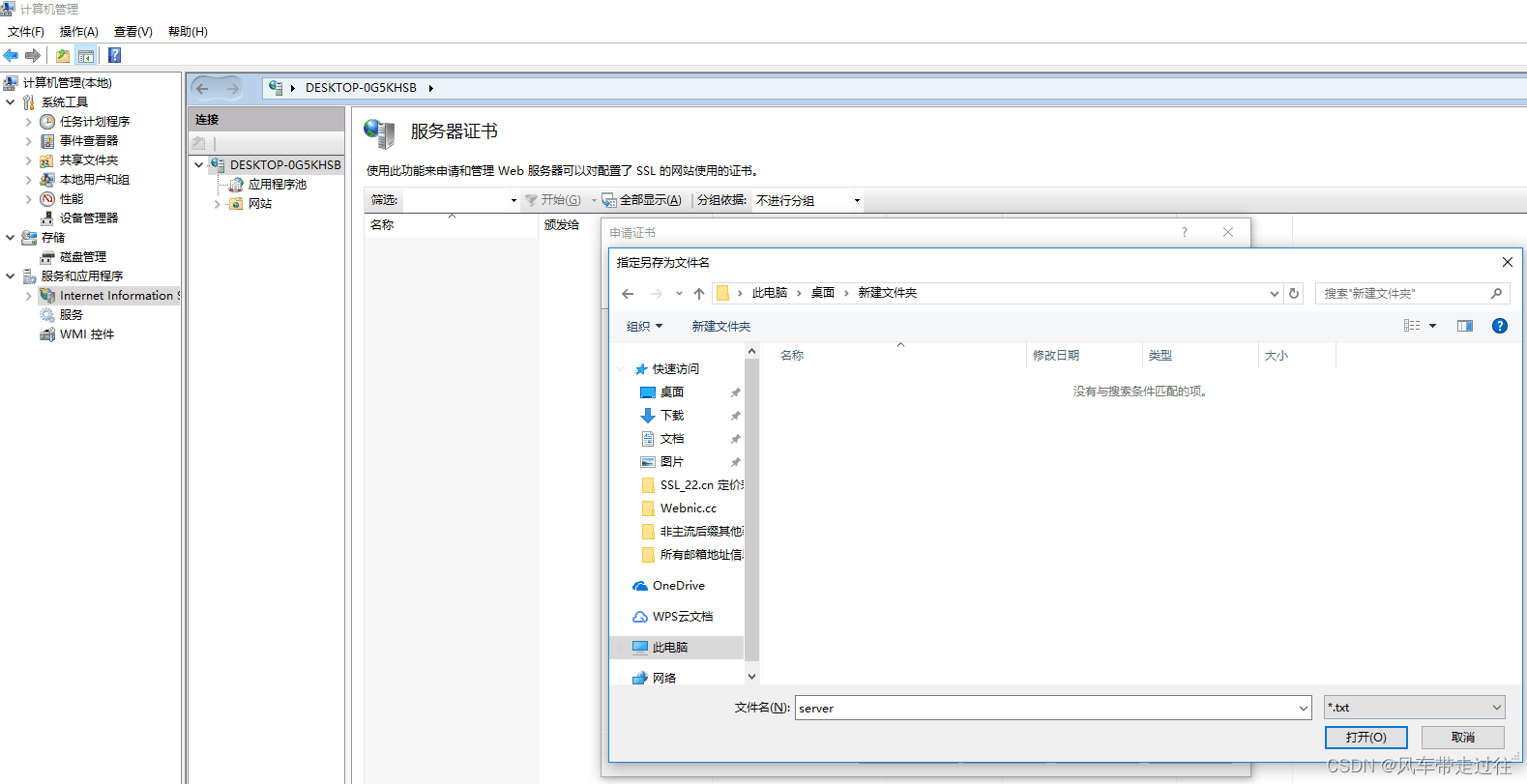
Task: Click the blue help icon in main toolbar
Action: tap(114, 55)
